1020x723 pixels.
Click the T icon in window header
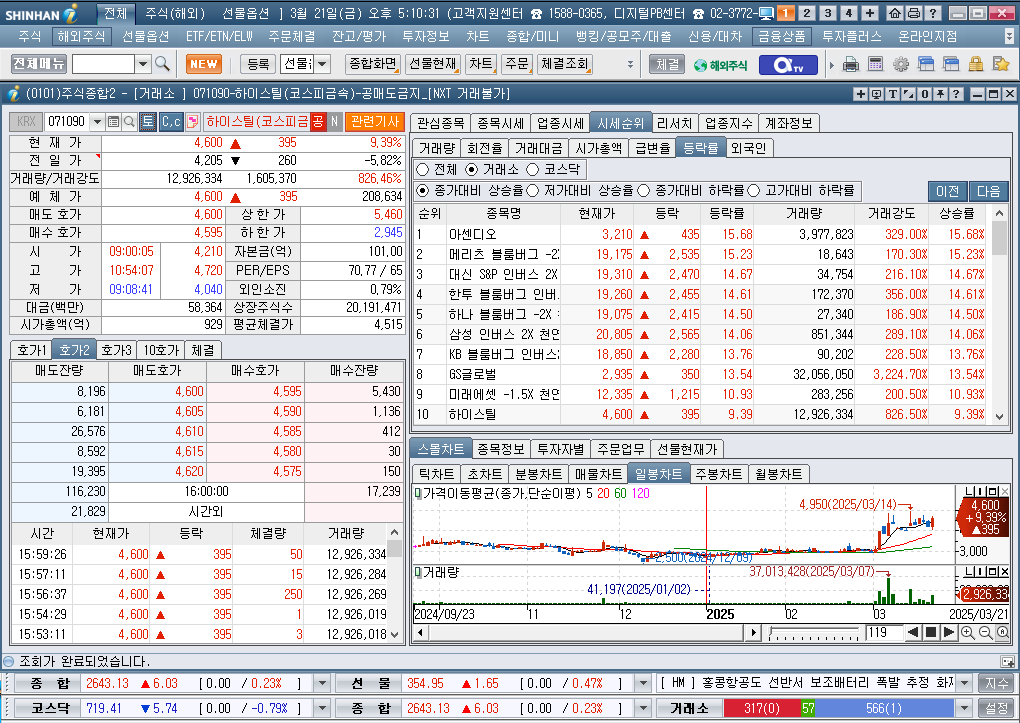[892, 94]
